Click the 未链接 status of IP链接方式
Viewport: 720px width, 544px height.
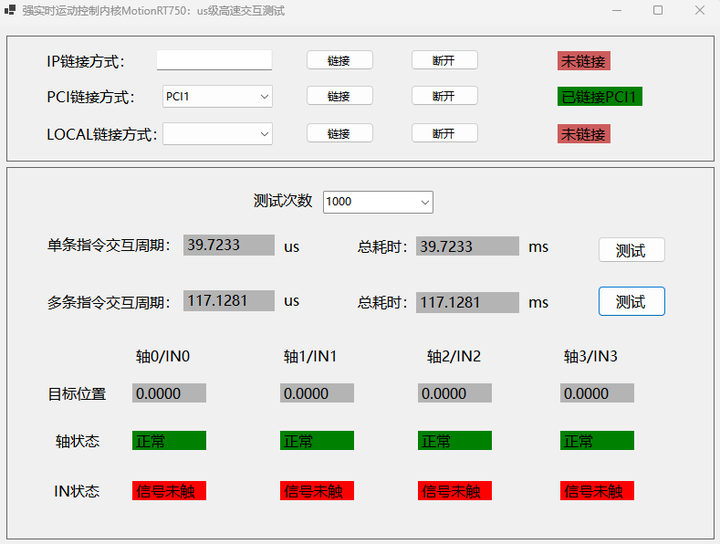(584, 61)
